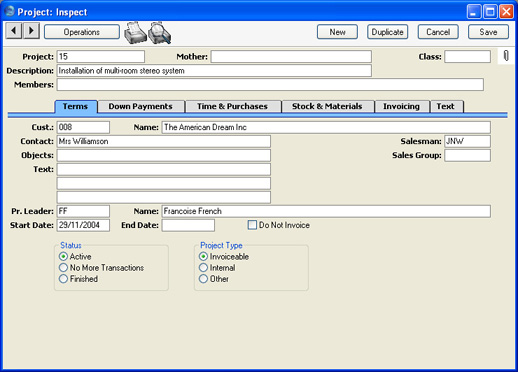Click the Pr. Leader code field
The width and height of the screenshot is (518, 372).
[x=83, y=211]
